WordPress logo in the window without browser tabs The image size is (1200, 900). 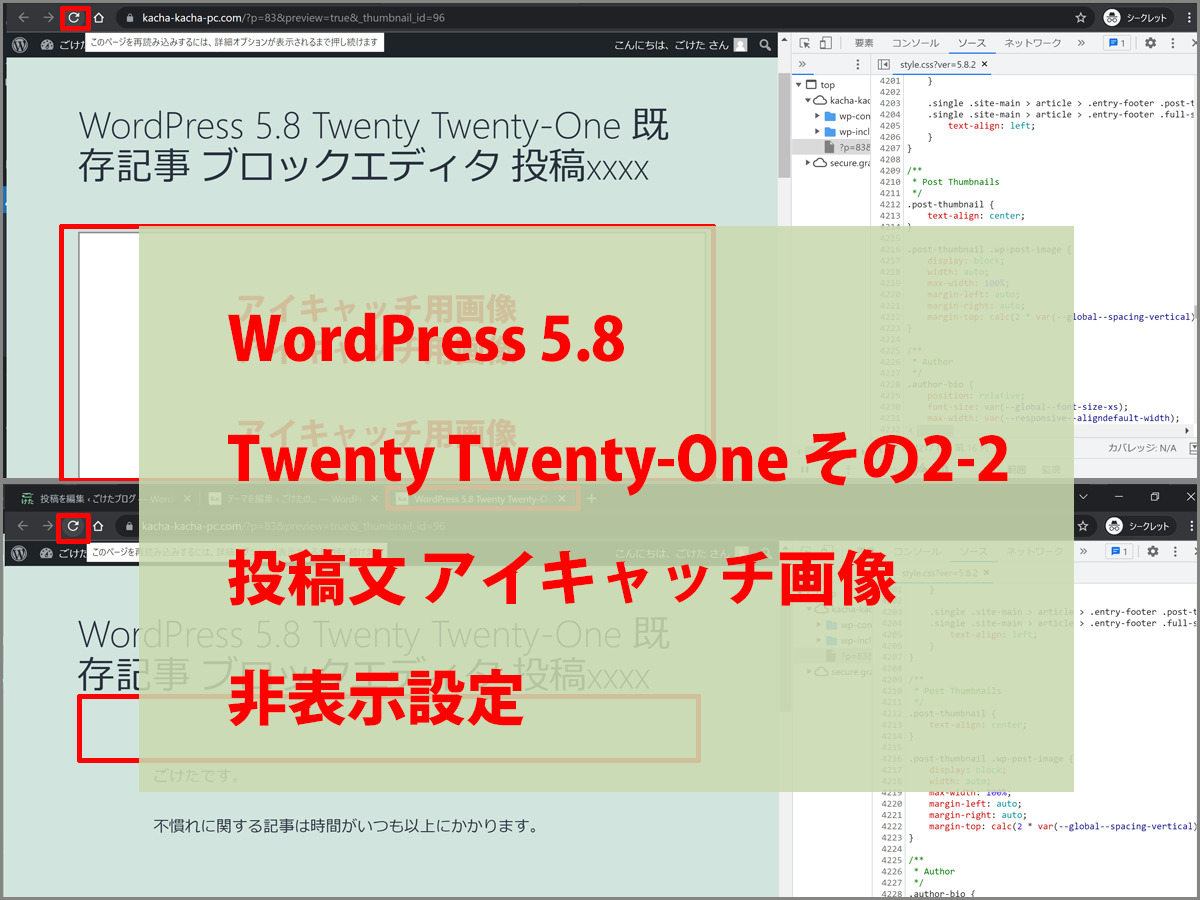point(19,44)
